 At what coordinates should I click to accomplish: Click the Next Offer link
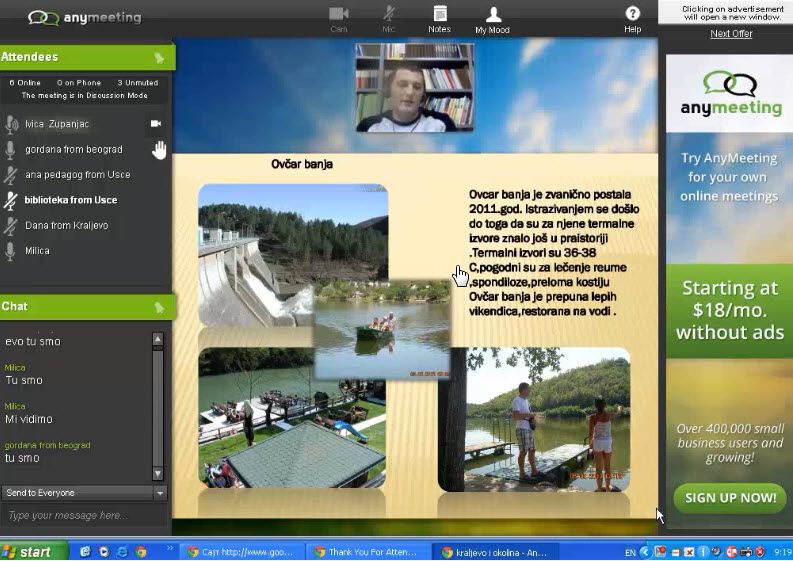(x=731, y=34)
